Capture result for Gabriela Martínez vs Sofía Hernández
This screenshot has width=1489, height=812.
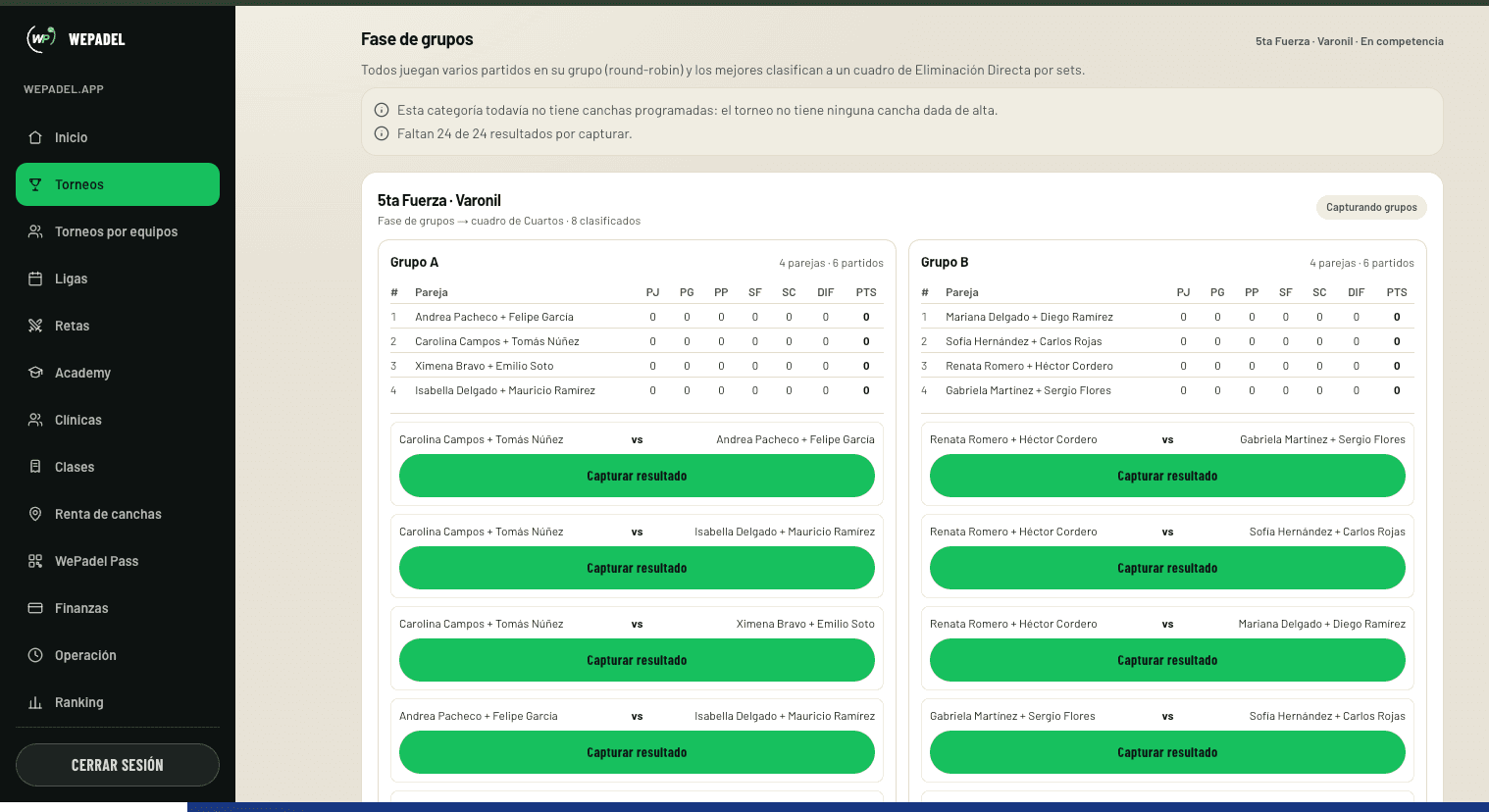(1167, 752)
